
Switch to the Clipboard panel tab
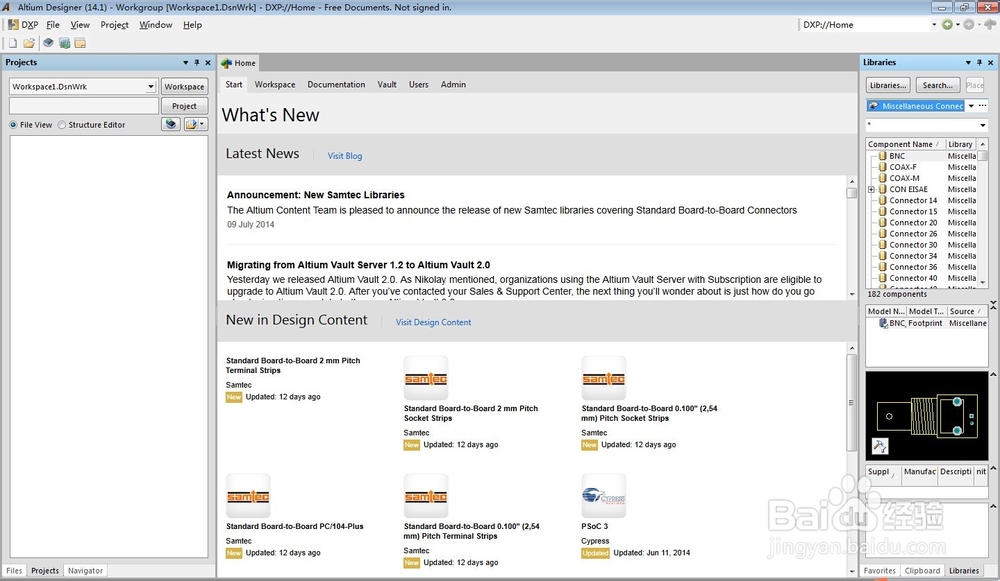point(922,571)
